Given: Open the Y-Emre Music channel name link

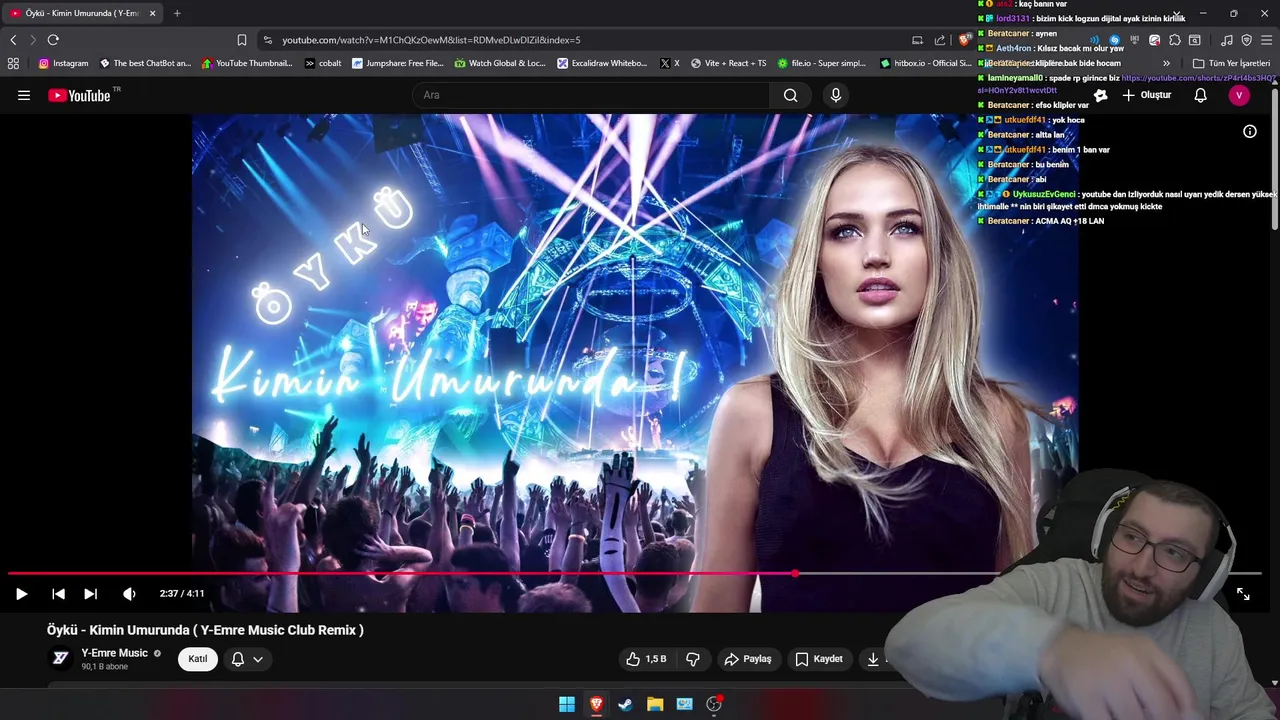Looking at the screenshot, I should [x=114, y=653].
